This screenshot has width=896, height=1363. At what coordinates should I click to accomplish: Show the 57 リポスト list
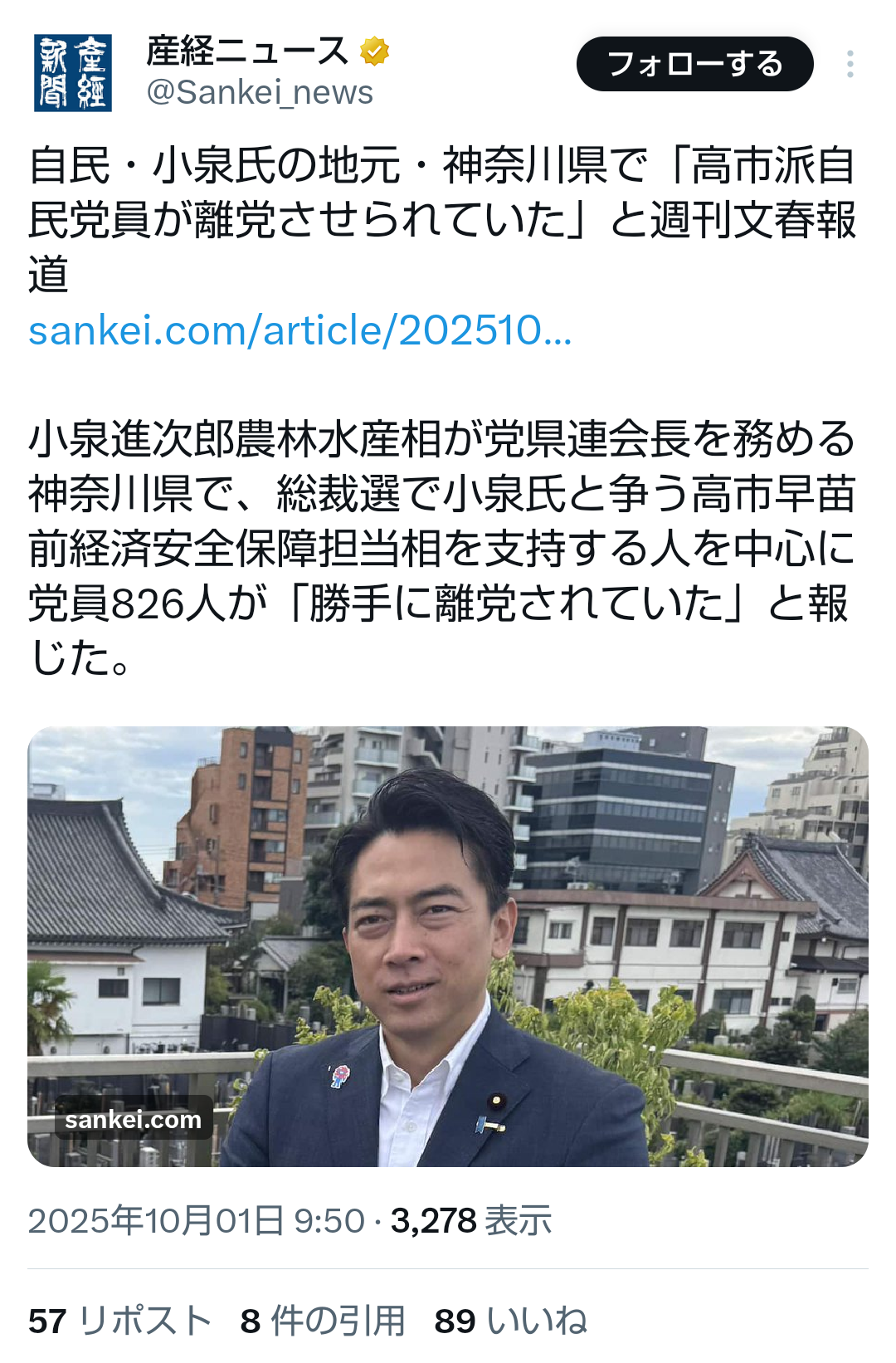(x=119, y=1321)
